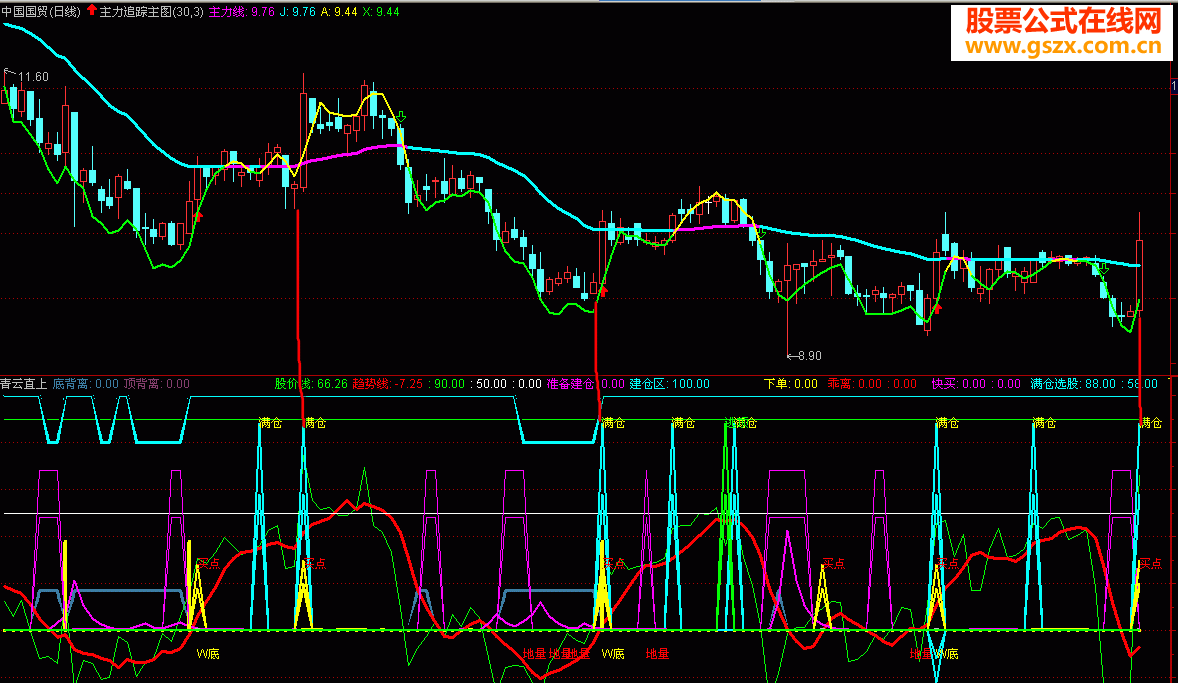Screen dimensions: 1178x683
Task: Click the leftmost 满仓 signal label
Action: tap(270, 424)
